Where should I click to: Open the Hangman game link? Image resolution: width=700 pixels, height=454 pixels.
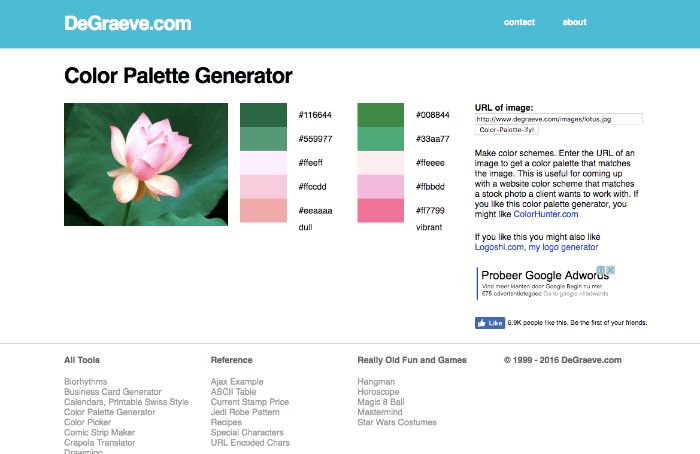tap(376, 382)
